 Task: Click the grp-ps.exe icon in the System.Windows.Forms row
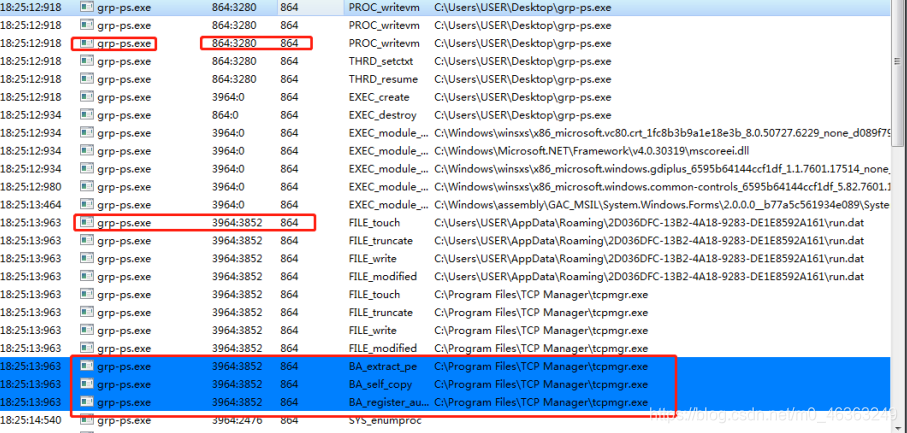pos(87,205)
